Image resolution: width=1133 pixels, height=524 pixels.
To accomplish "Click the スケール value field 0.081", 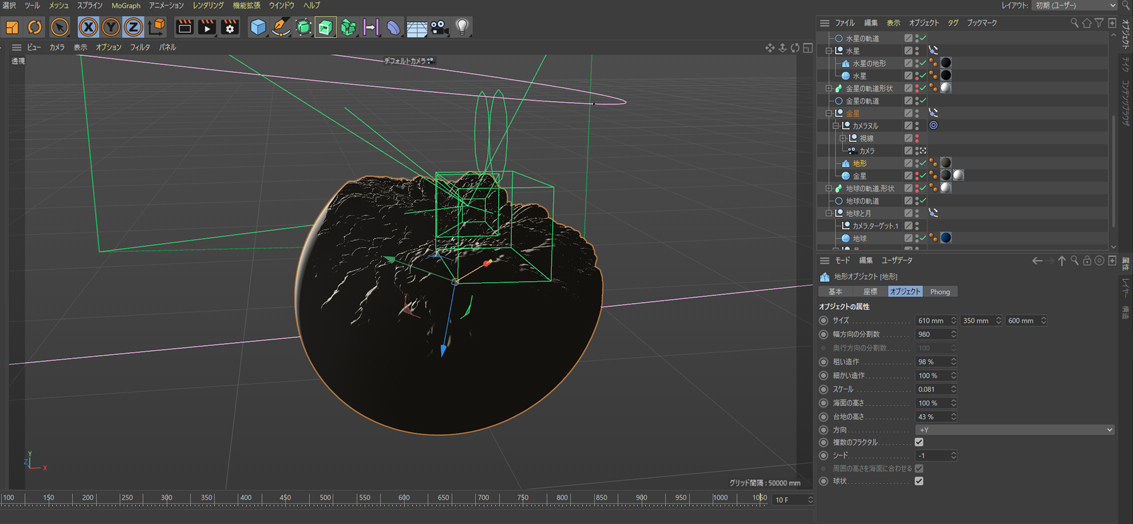I will click(932, 389).
